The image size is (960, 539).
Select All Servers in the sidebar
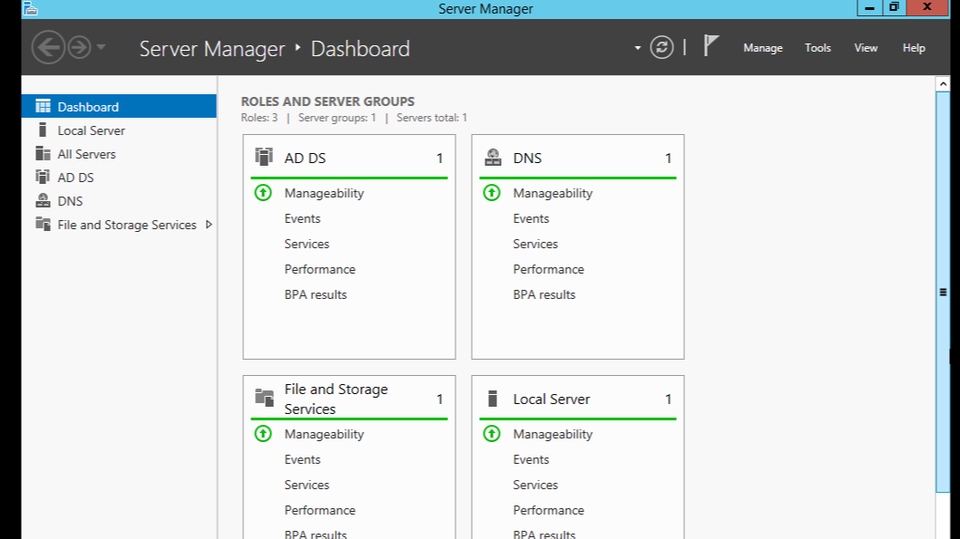point(86,154)
